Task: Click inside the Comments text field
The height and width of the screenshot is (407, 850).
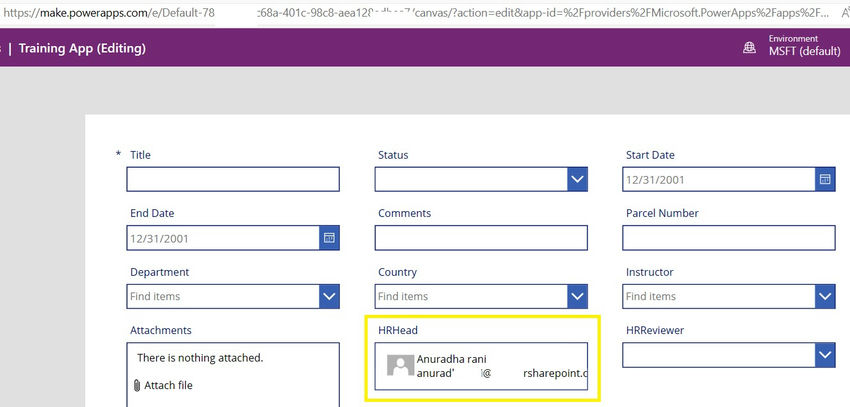Action: (x=481, y=237)
